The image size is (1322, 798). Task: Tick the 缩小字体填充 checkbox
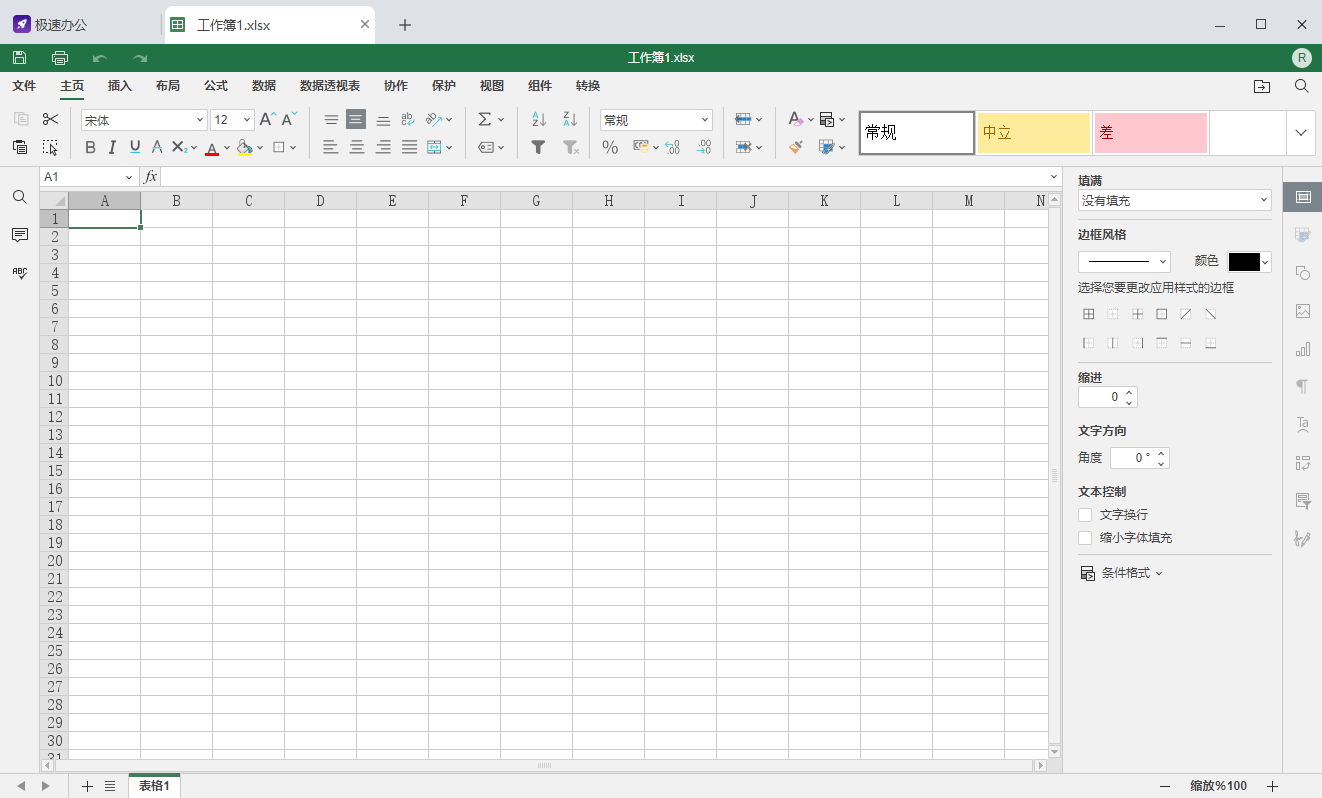pos(1085,537)
